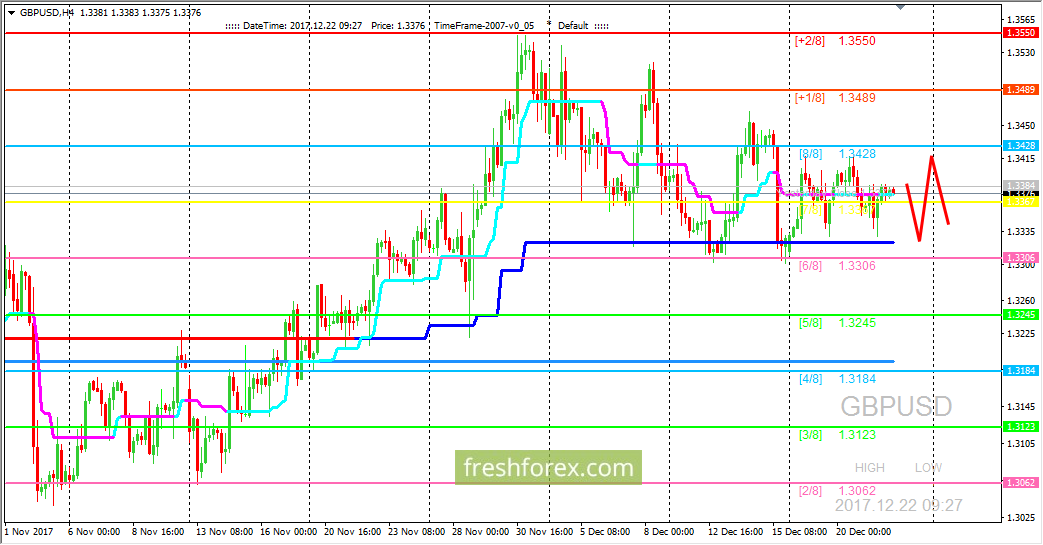
Task: Click the 12 Dec 16:00 time axis label
Action: pos(735,532)
